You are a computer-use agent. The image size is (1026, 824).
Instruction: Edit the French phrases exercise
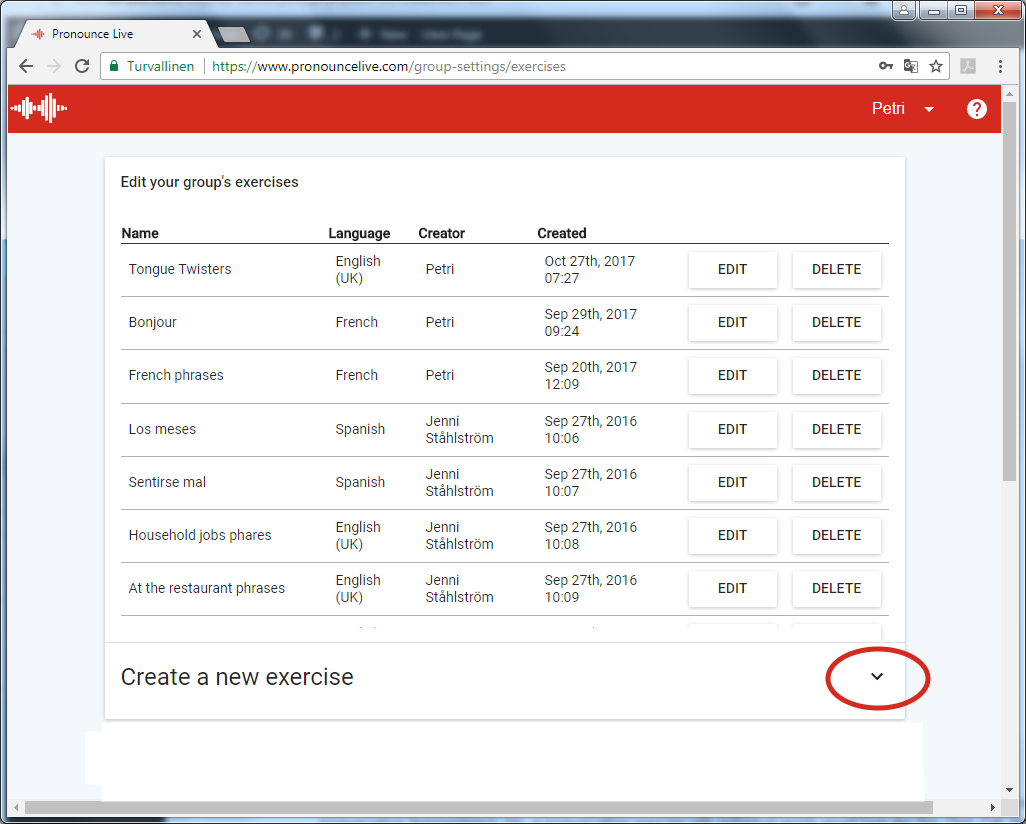[x=732, y=376]
